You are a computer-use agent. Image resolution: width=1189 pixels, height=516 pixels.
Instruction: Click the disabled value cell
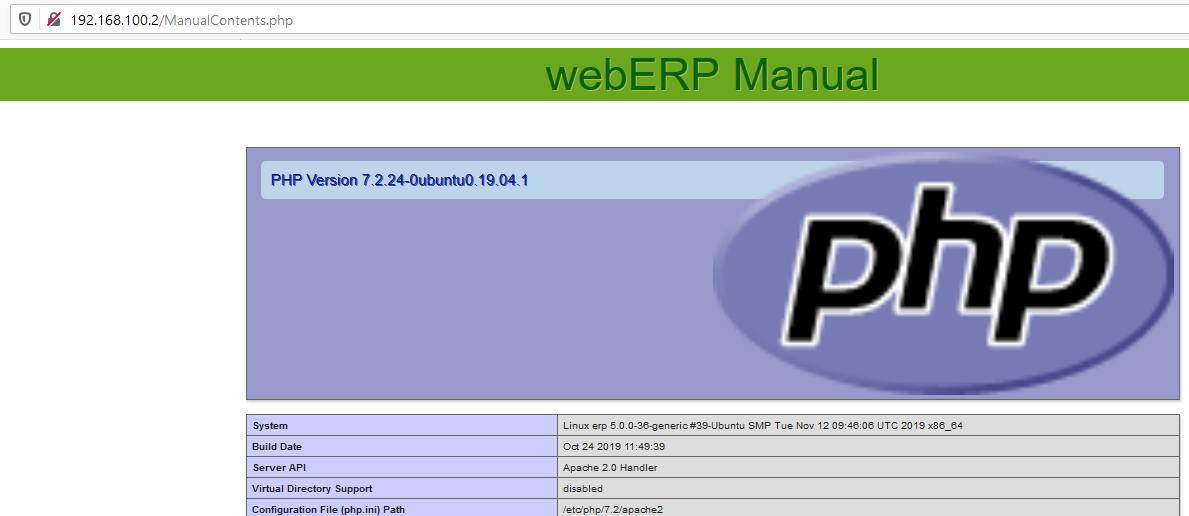pos(869,488)
